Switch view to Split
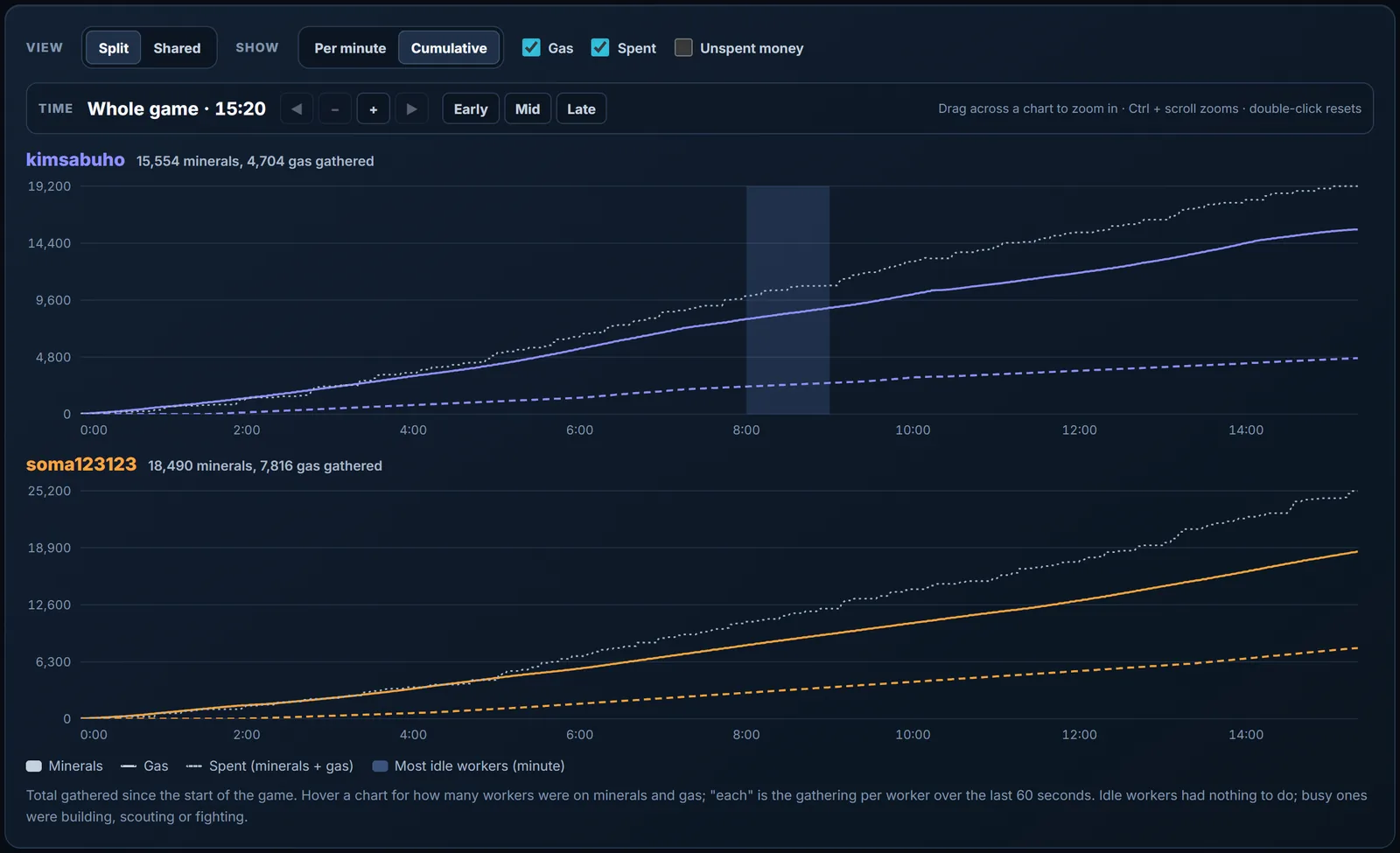Image resolution: width=1400 pixels, height=853 pixels. point(114,48)
